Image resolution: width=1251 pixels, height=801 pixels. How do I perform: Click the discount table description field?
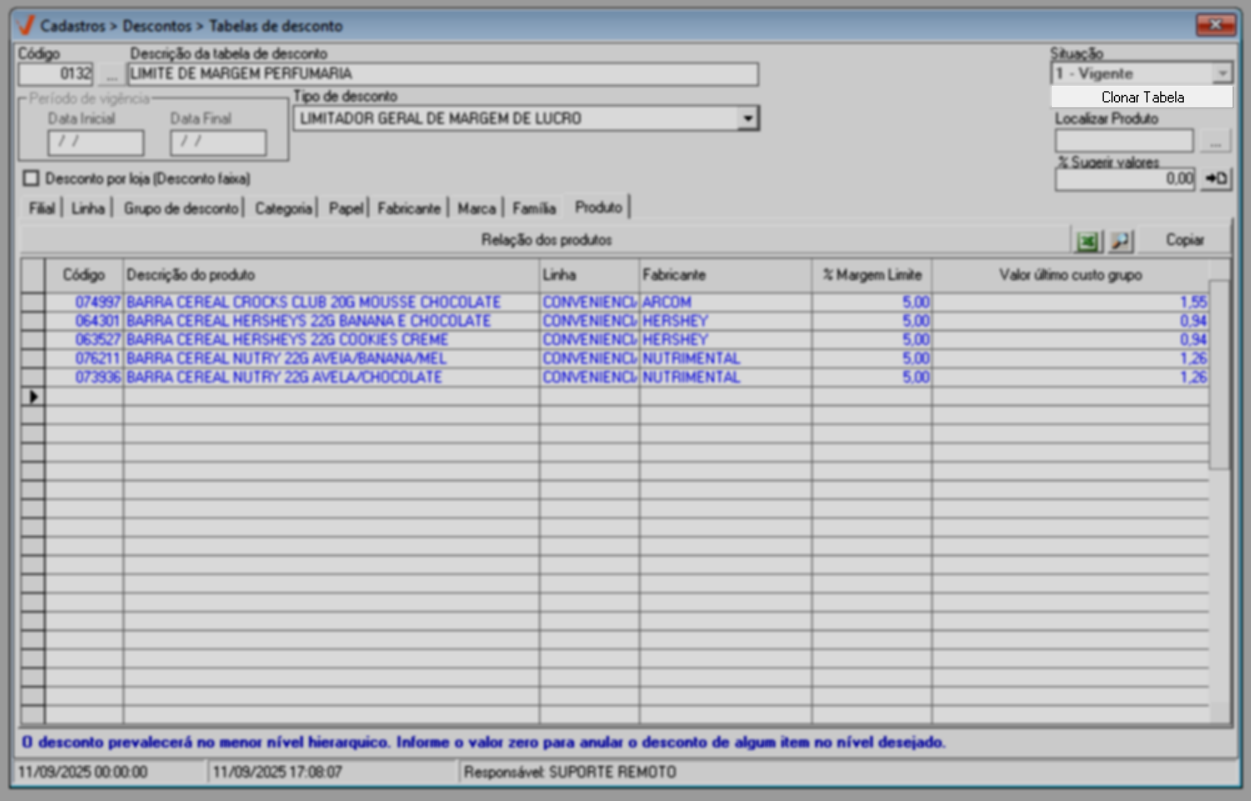pos(443,74)
